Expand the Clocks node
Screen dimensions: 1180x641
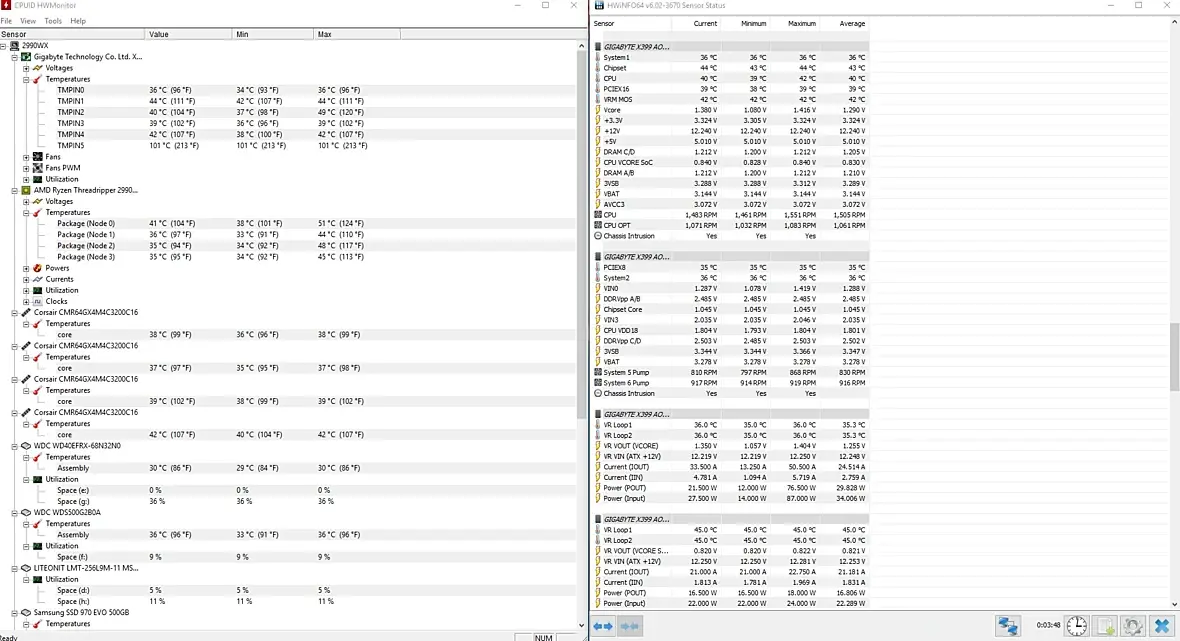tap(26, 301)
